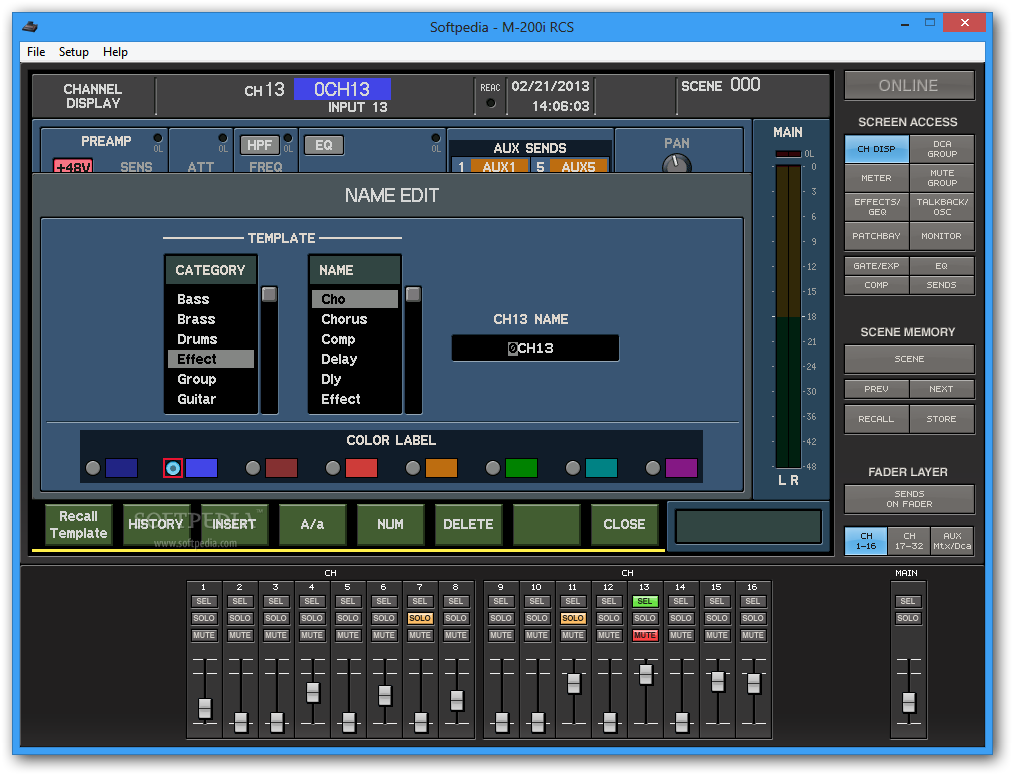This screenshot has height=775, width=1013.
Task: Close the Name Edit panel
Action: pyautogui.click(x=624, y=524)
